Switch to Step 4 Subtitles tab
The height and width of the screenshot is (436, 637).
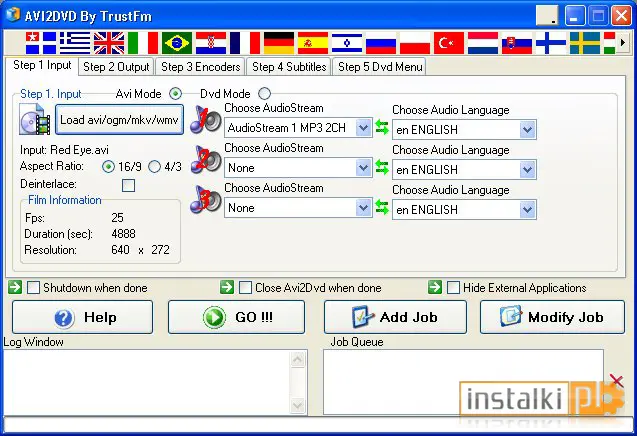289,67
